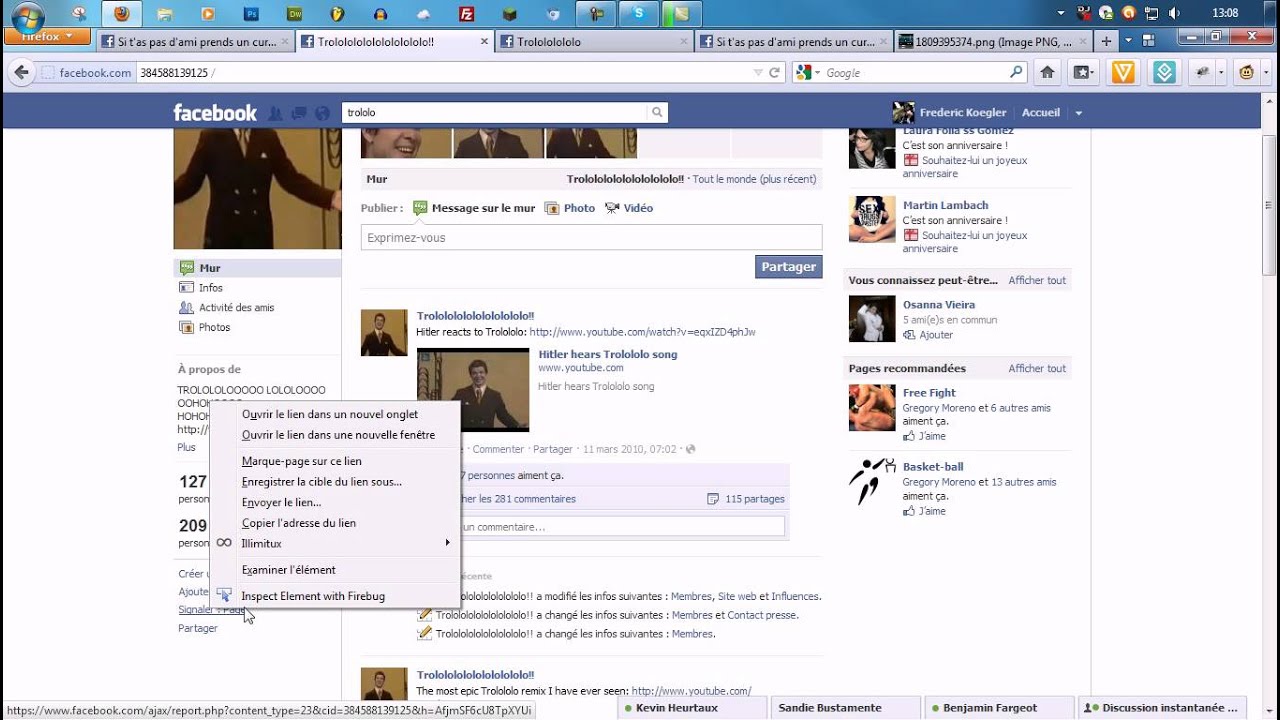This screenshot has width=1280, height=720.
Task: Click the volume icon in system tray
Action: pos(1174,13)
